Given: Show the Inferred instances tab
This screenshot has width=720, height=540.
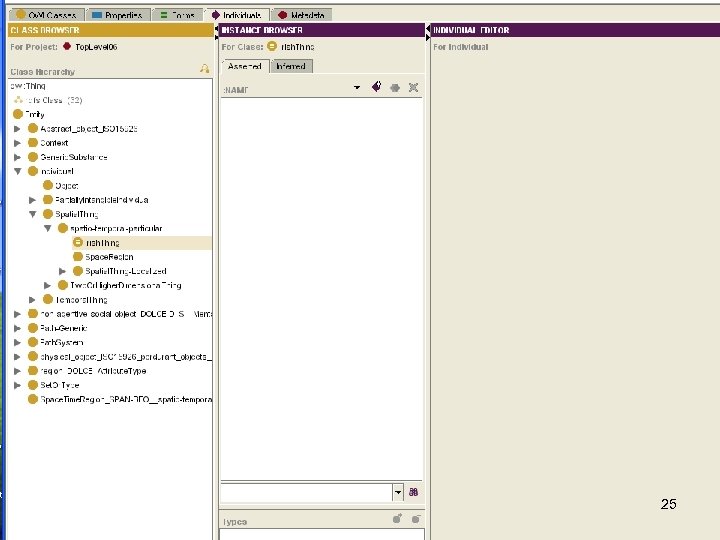Looking at the screenshot, I should coord(291,66).
